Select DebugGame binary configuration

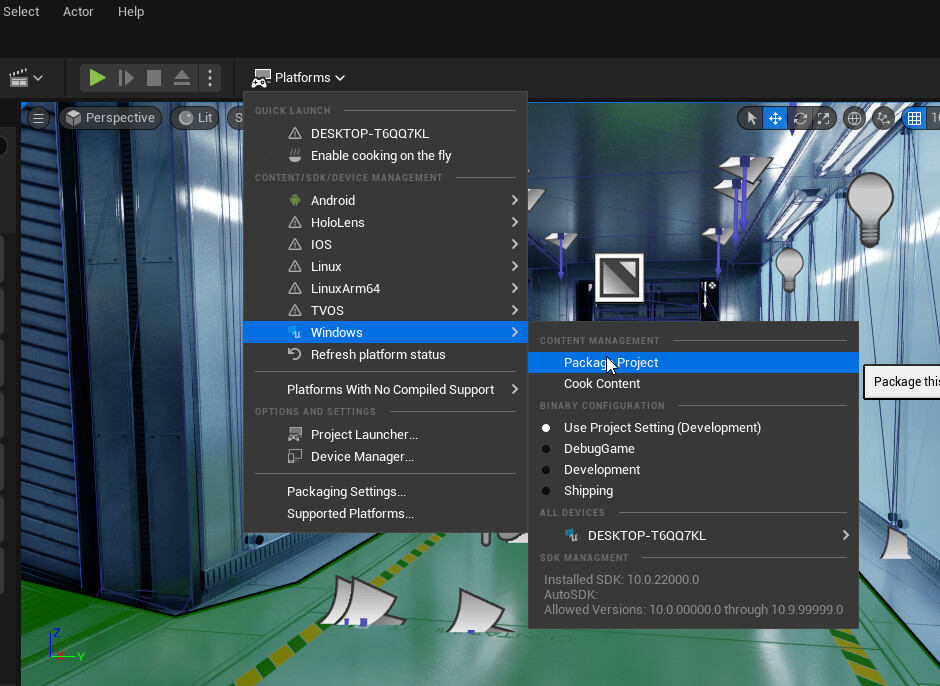pos(599,449)
